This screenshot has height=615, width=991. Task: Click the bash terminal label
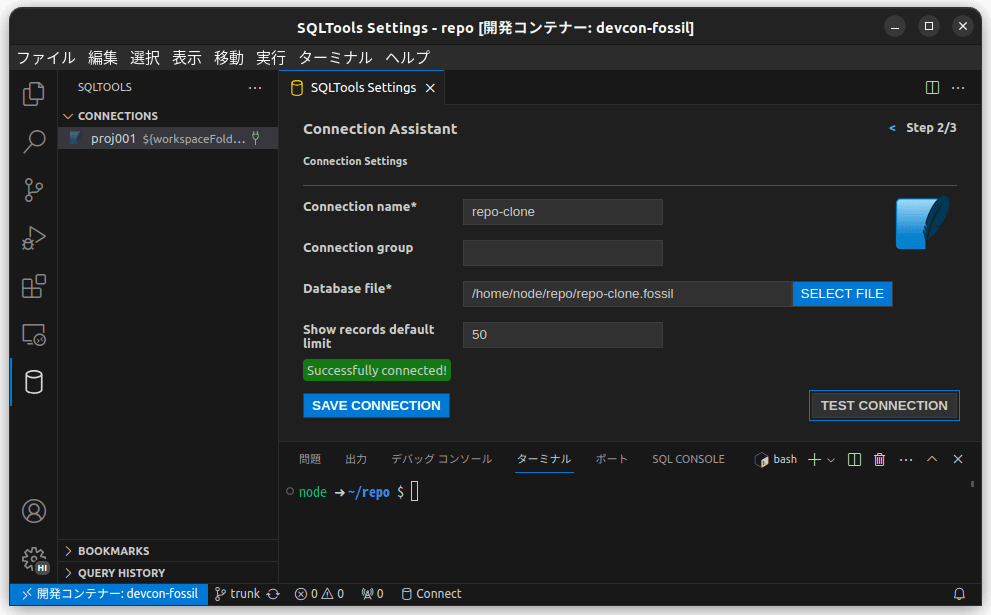point(784,460)
